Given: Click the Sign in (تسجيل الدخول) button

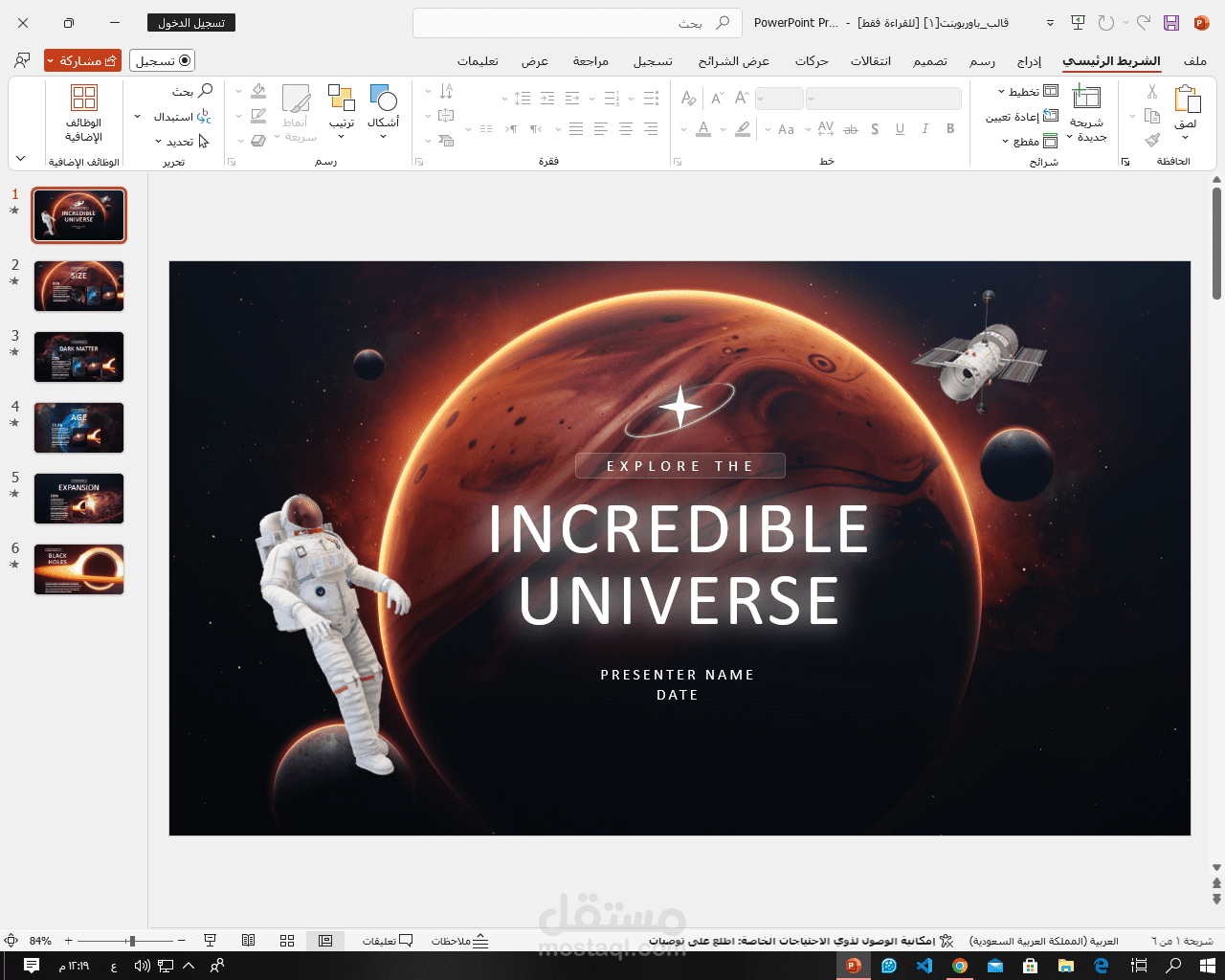Looking at the screenshot, I should (x=191, y=23).
